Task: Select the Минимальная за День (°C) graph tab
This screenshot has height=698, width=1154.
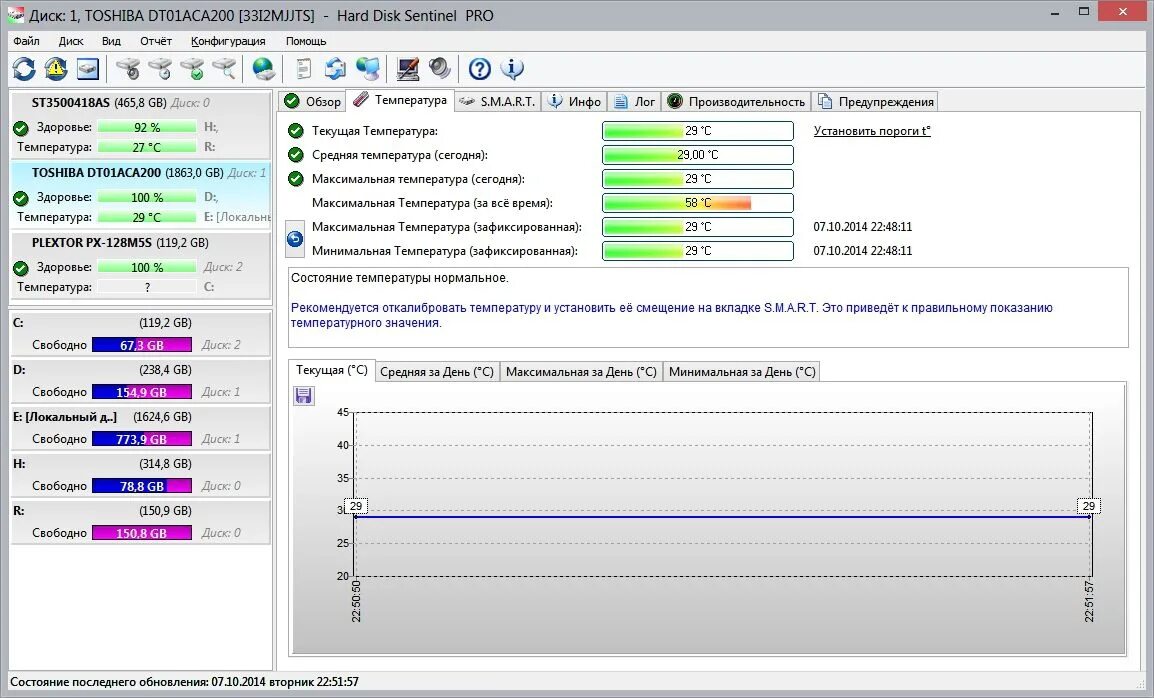Action: point(742,372)
